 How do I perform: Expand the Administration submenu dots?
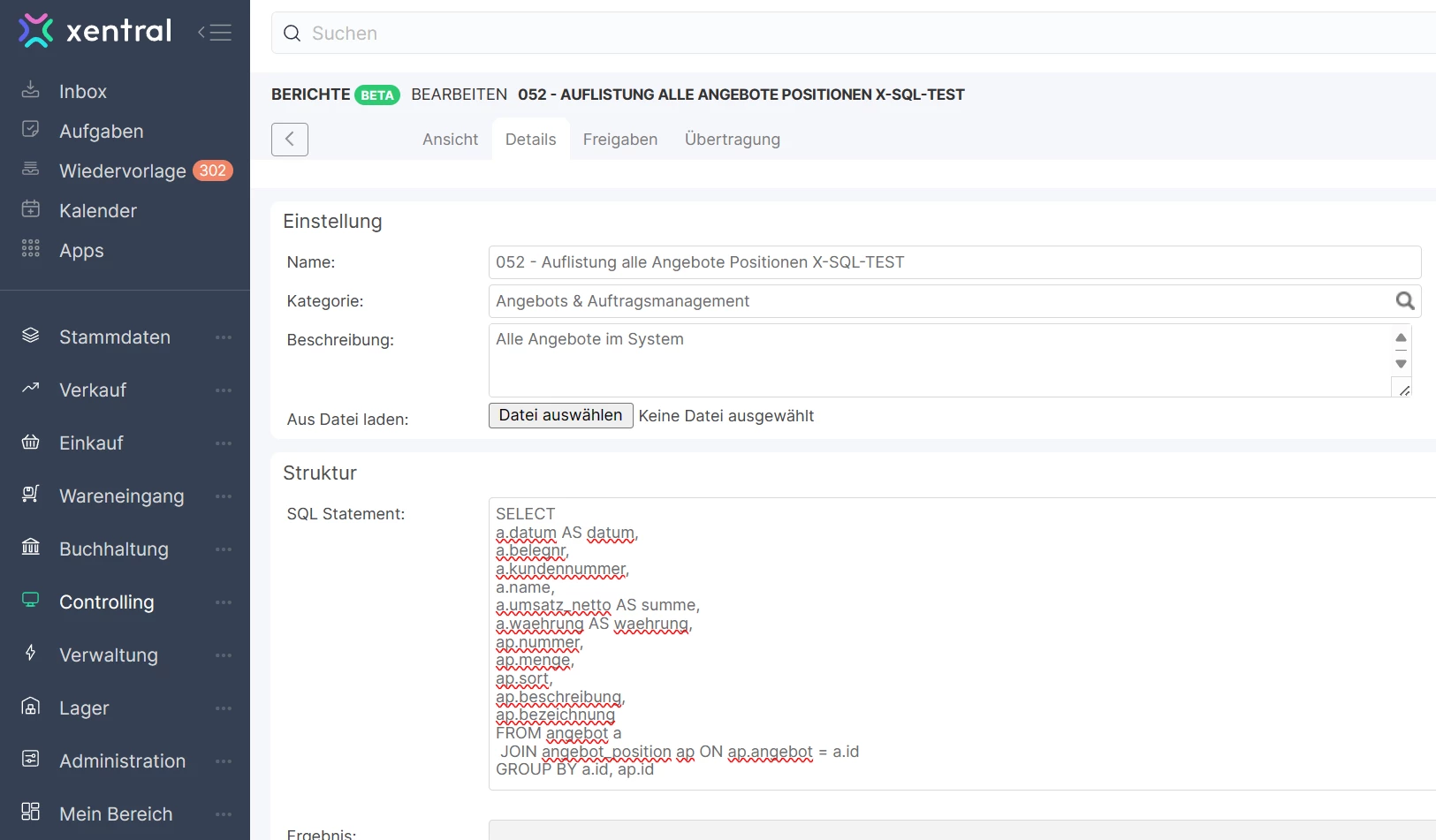[224, 761]
